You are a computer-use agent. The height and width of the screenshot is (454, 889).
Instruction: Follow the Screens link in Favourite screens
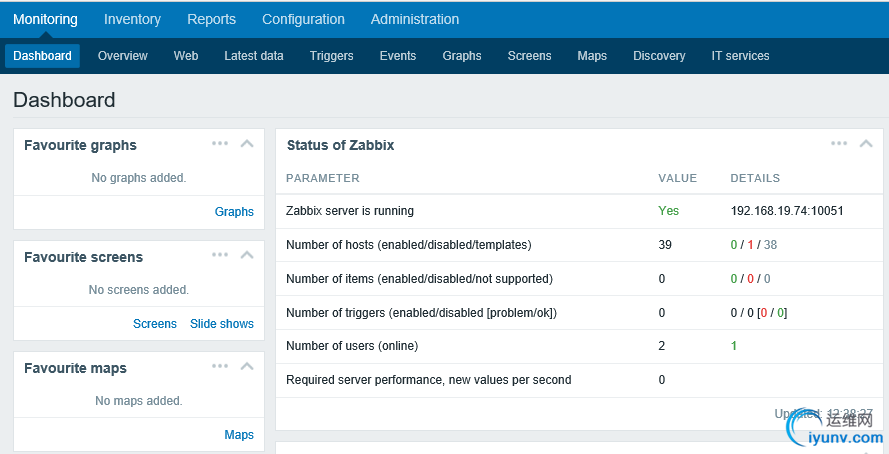(x=155, y=324)
